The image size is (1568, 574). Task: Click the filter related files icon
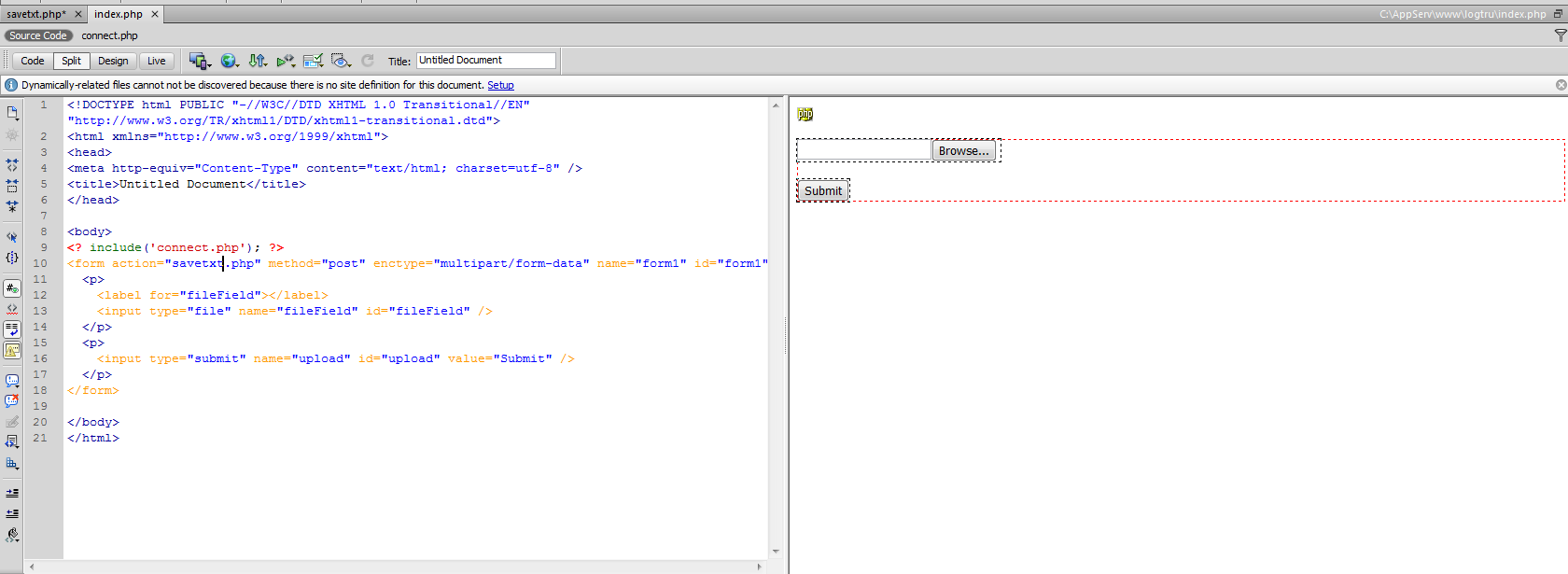click(x=1560, y=35)
